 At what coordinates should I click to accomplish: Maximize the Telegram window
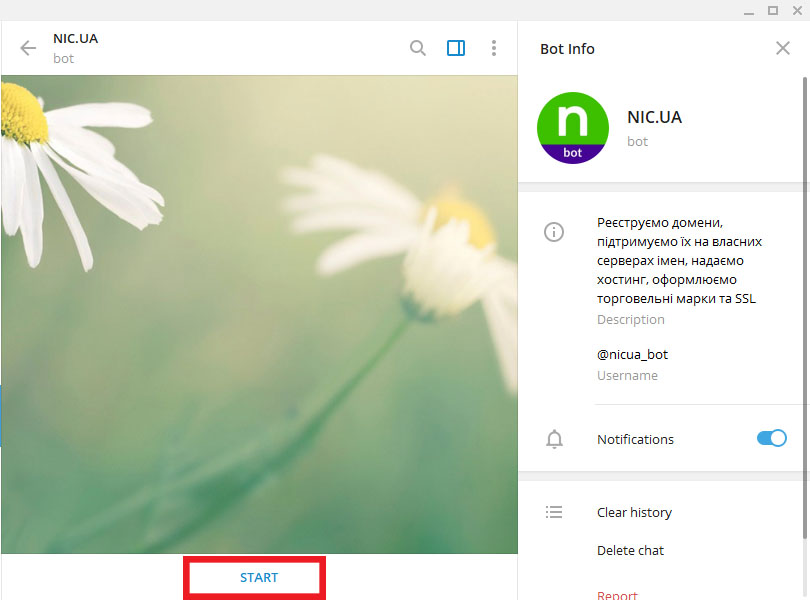point(772,10)
